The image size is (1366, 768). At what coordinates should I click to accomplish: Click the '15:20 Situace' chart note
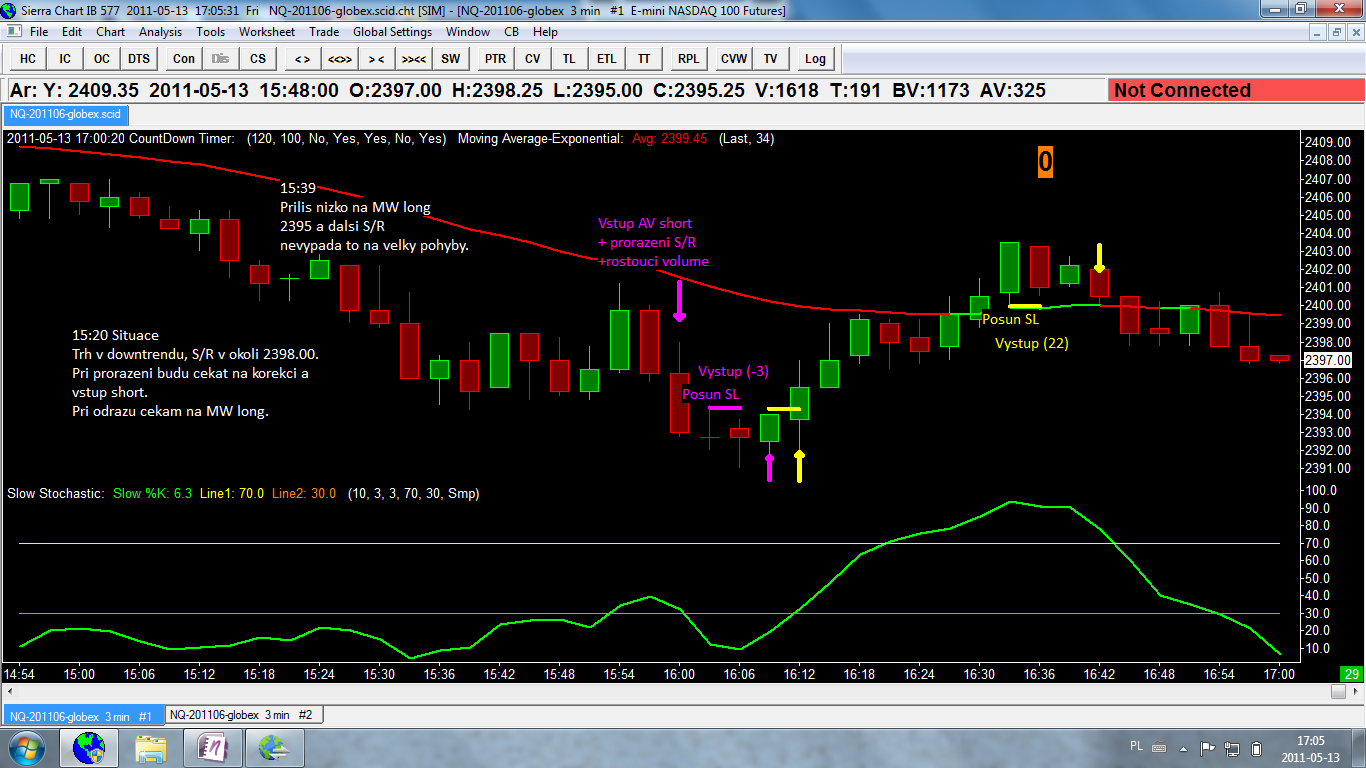point(115,335)
